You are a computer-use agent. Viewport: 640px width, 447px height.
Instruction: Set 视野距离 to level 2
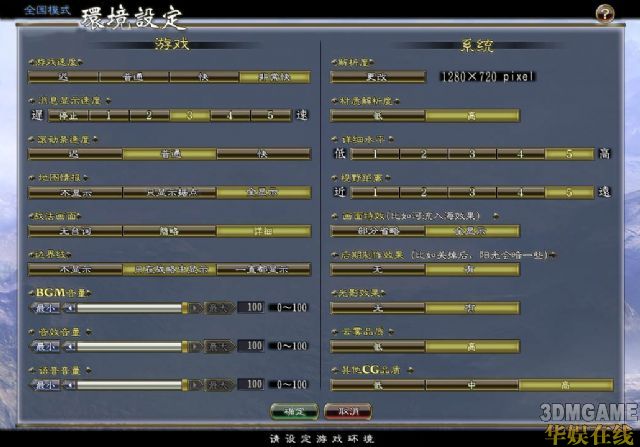[423, 193]
